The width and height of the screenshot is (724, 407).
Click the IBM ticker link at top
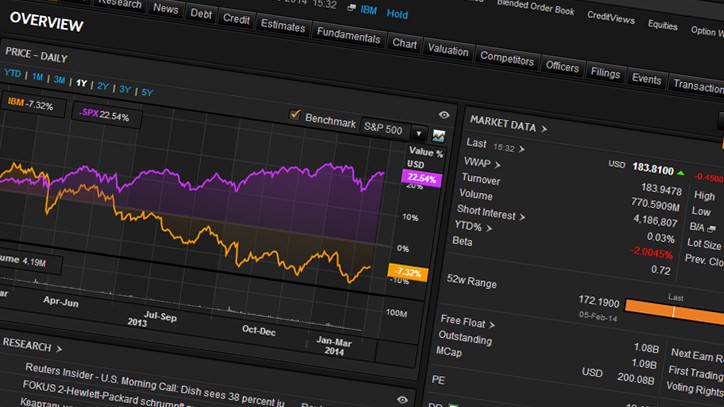368,10
